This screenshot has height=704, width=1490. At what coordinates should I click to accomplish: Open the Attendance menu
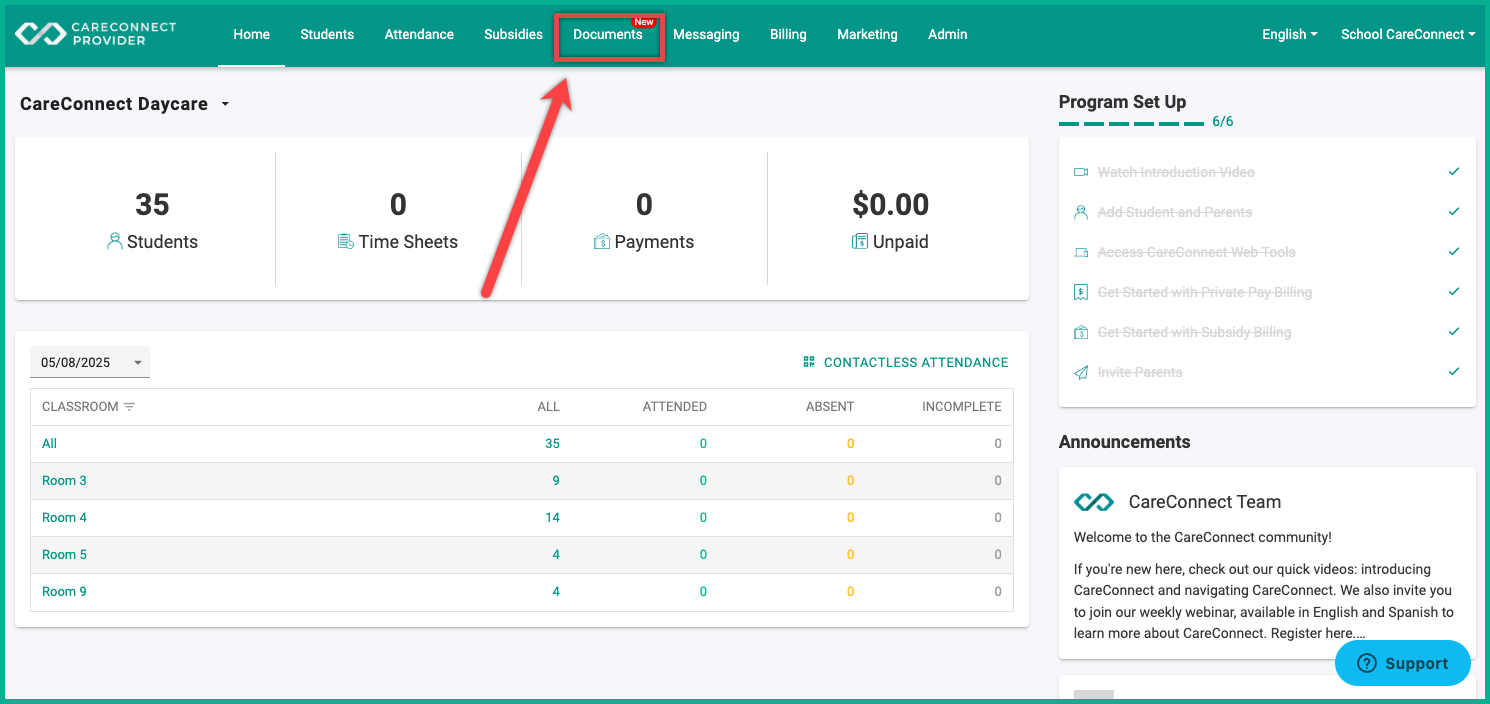(x=419, y=34)
